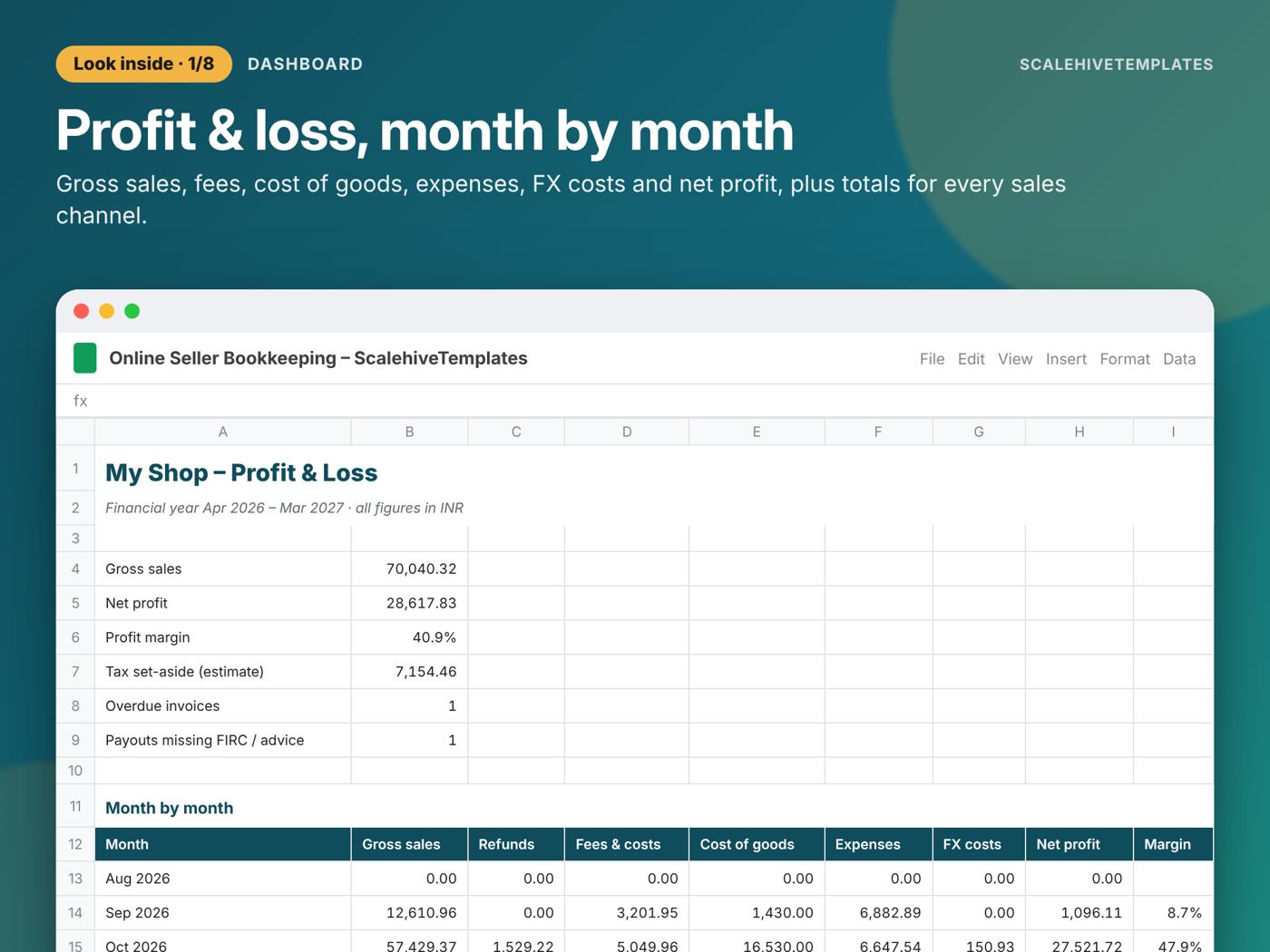Screen dimensions: 1270x952
Task: Click the Financial year Apr 2026 – Mar 2027 subtitle
Action: pyautogui.click(x=284, y=508)
